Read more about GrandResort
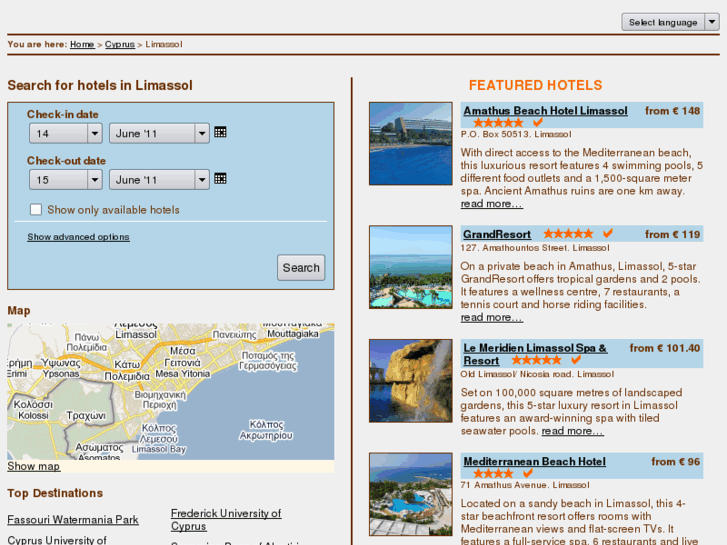727x545 pixels. [x=491, y=317]
